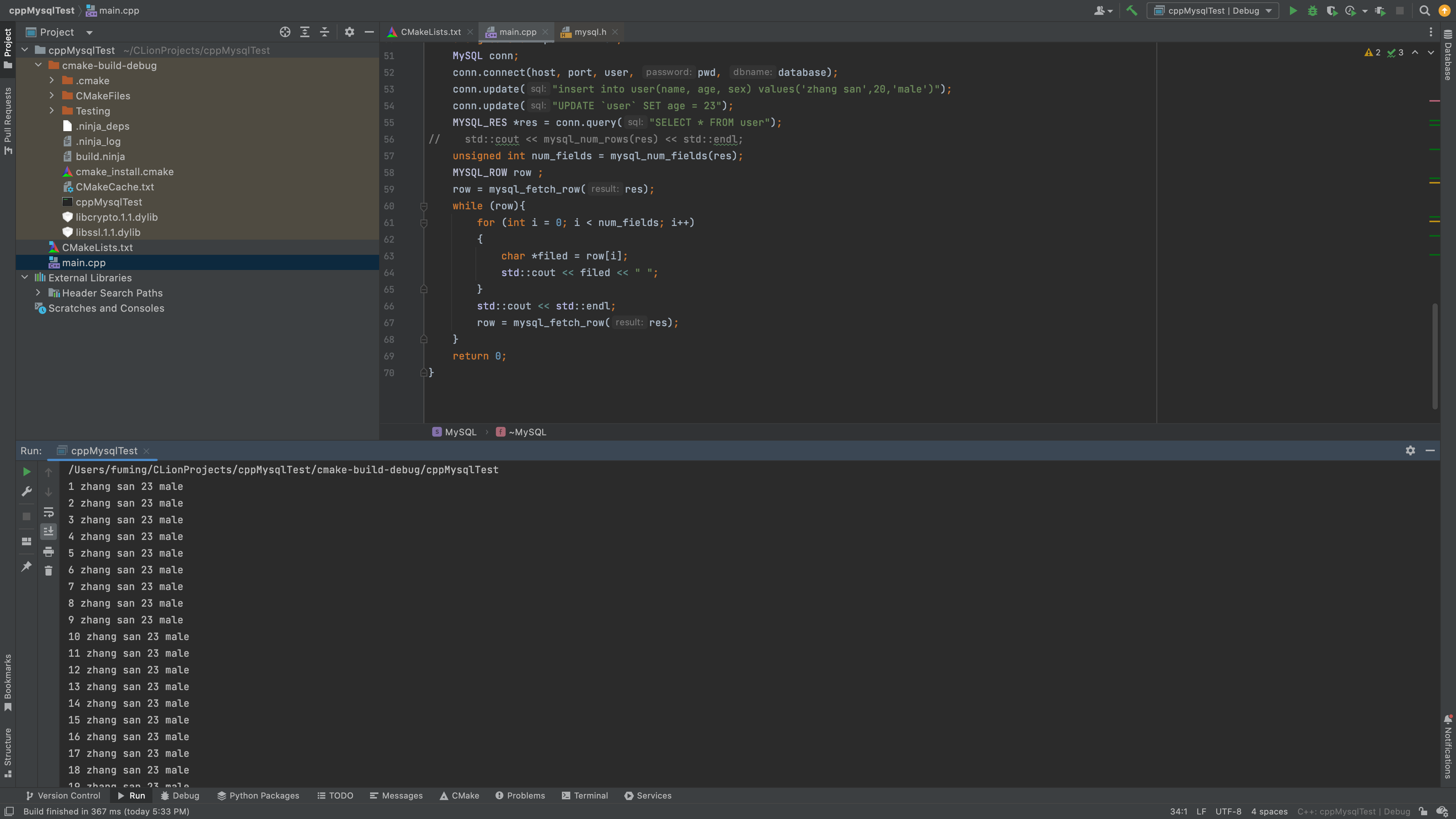Switch to mysql.h editor tab

590,32
